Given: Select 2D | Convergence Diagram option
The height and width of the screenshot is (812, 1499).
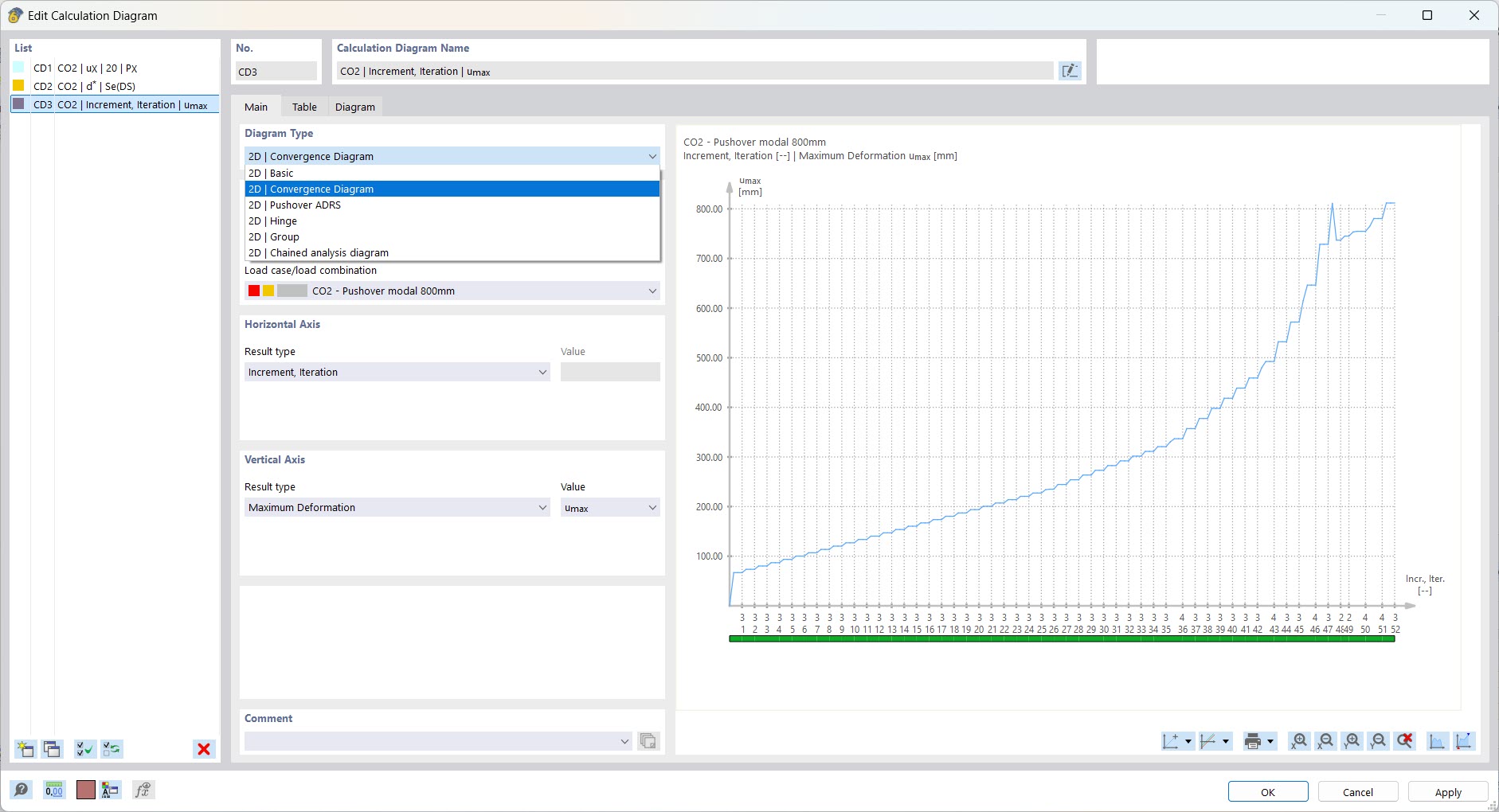Looking at the screenshot, I should (x=452, y=189).
